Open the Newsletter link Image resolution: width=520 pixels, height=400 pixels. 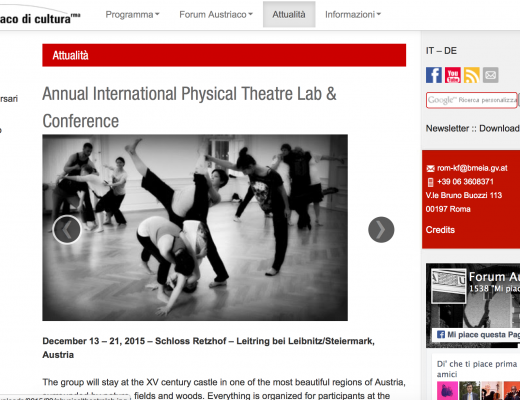tap(447, 128)
